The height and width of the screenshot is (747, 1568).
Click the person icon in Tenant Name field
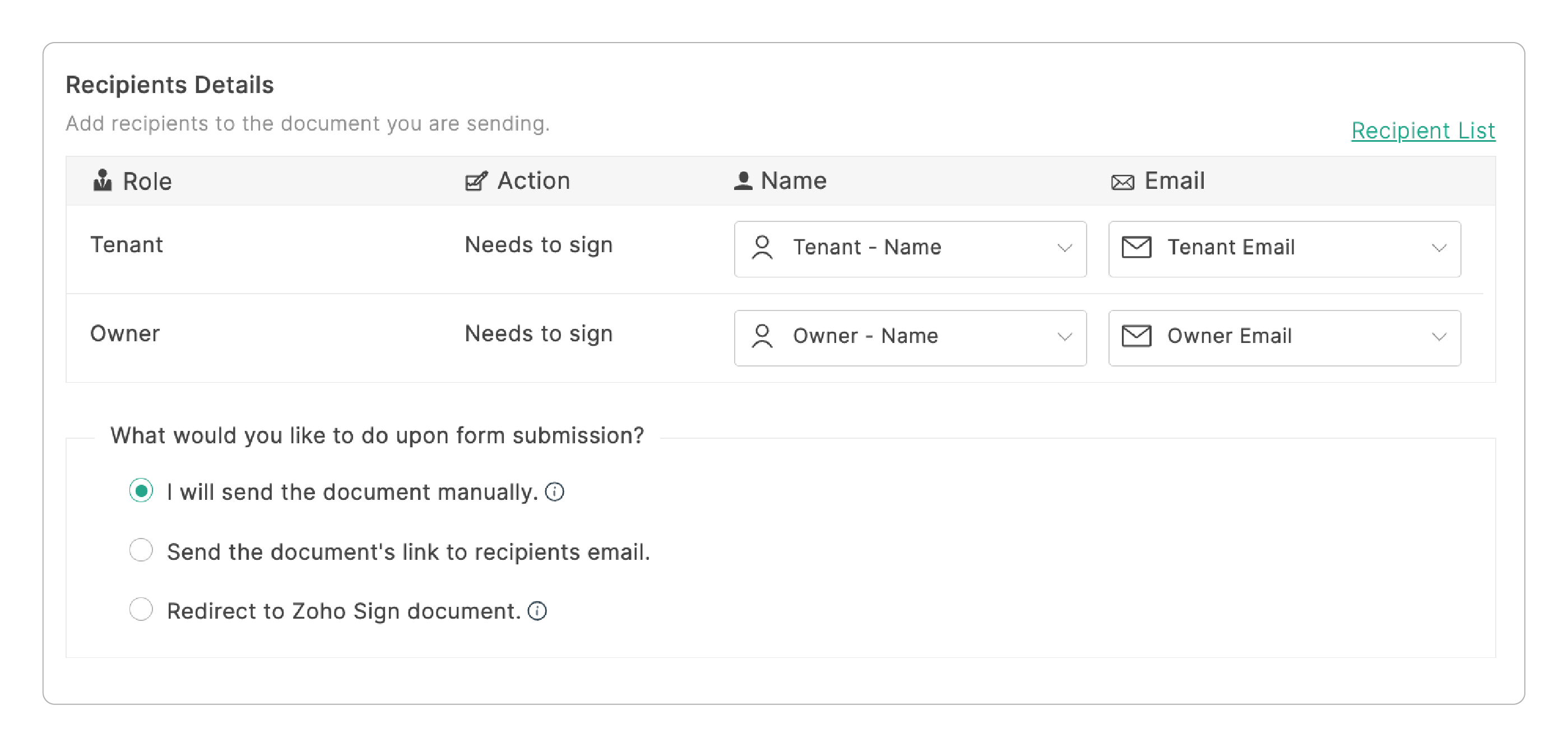762,248
